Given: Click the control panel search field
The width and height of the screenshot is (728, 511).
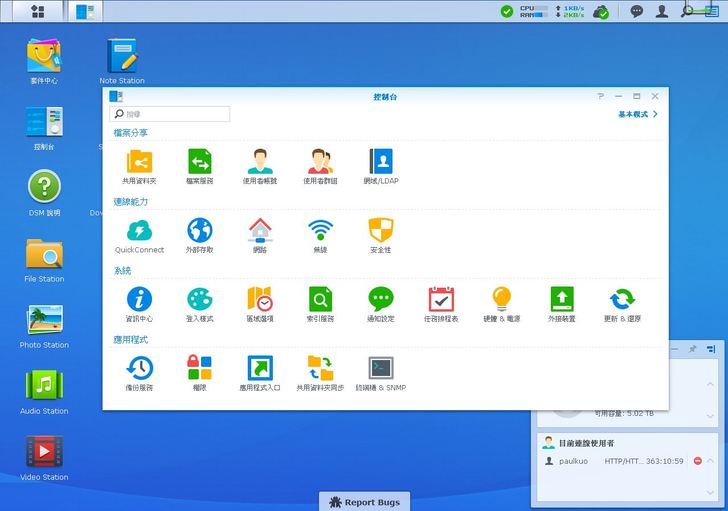Looking at the screenshot, I should 170,115.
